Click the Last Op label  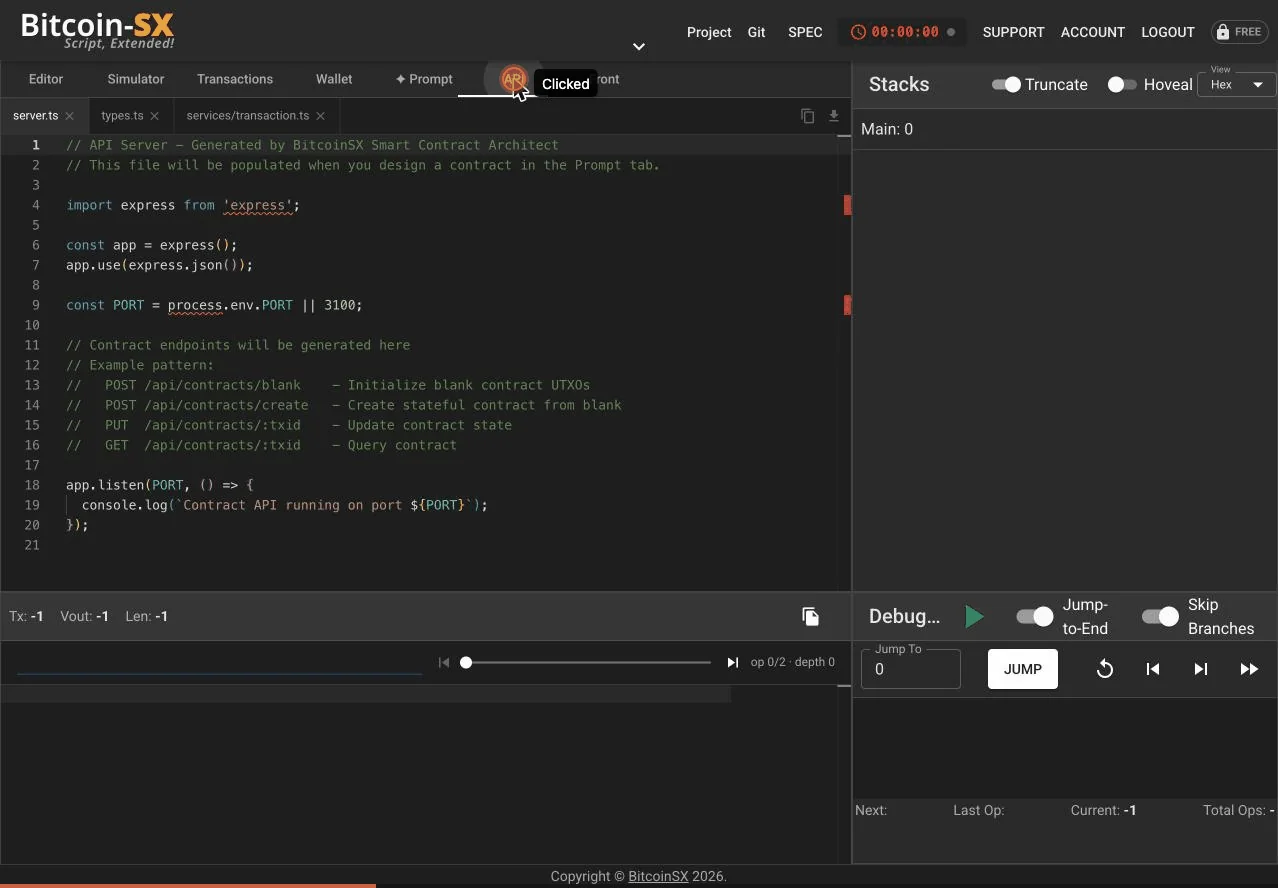[x=979, y=810]
